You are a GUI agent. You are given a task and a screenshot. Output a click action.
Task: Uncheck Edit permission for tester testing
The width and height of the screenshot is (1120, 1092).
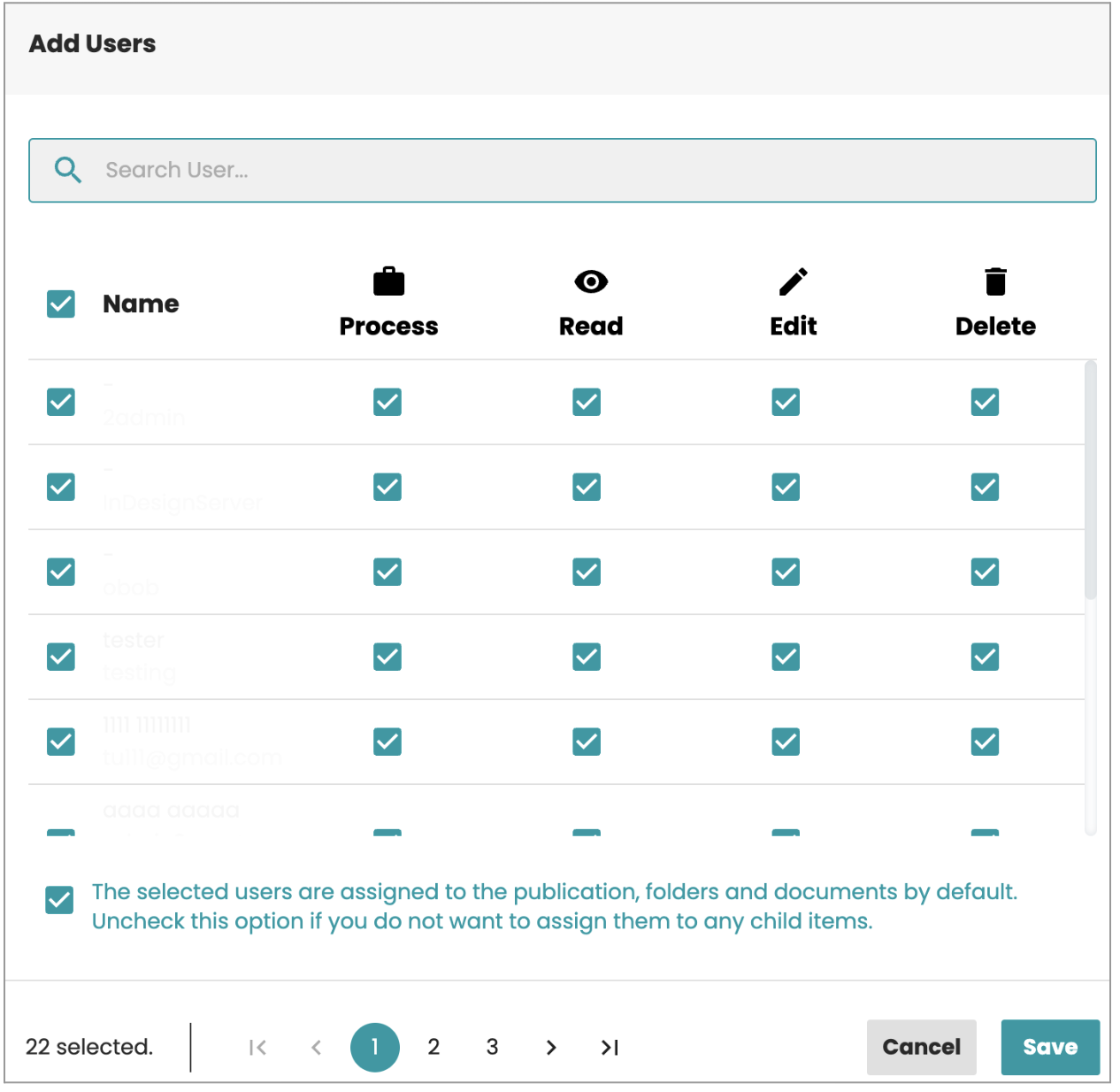point(786,657)
